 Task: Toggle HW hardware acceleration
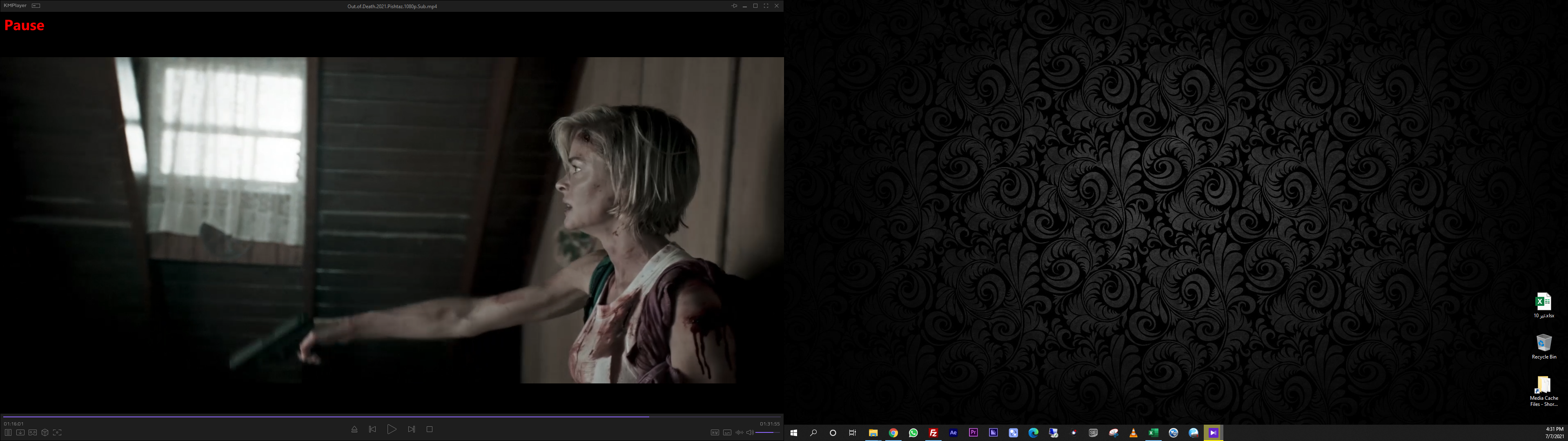coord(715,432)
